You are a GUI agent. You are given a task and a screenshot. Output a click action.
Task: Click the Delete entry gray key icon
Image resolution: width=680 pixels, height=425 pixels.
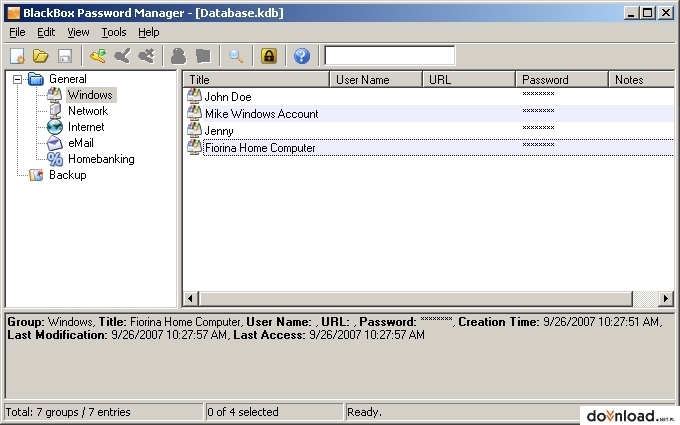click(146, 56)
